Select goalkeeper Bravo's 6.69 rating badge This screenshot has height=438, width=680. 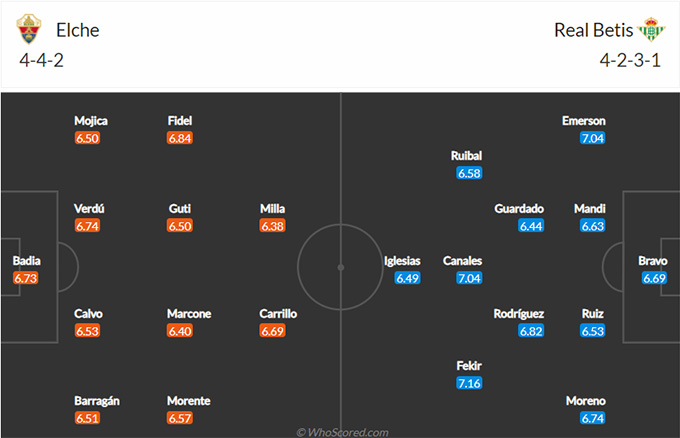654,278
